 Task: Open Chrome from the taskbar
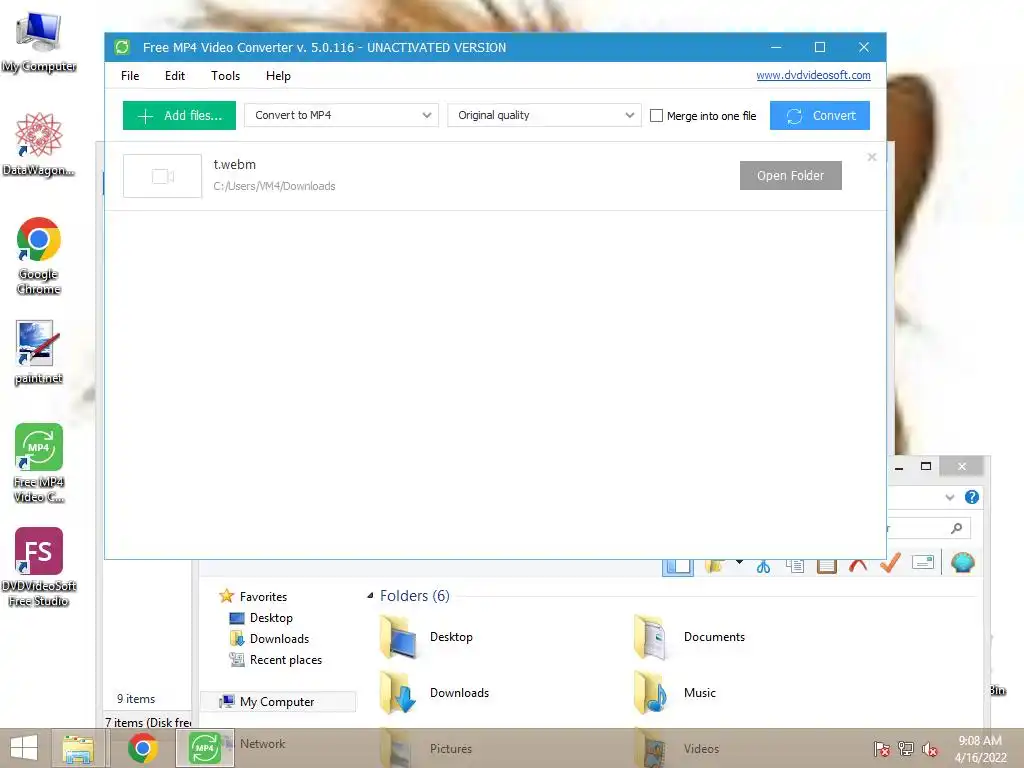[x=142, y=748]
